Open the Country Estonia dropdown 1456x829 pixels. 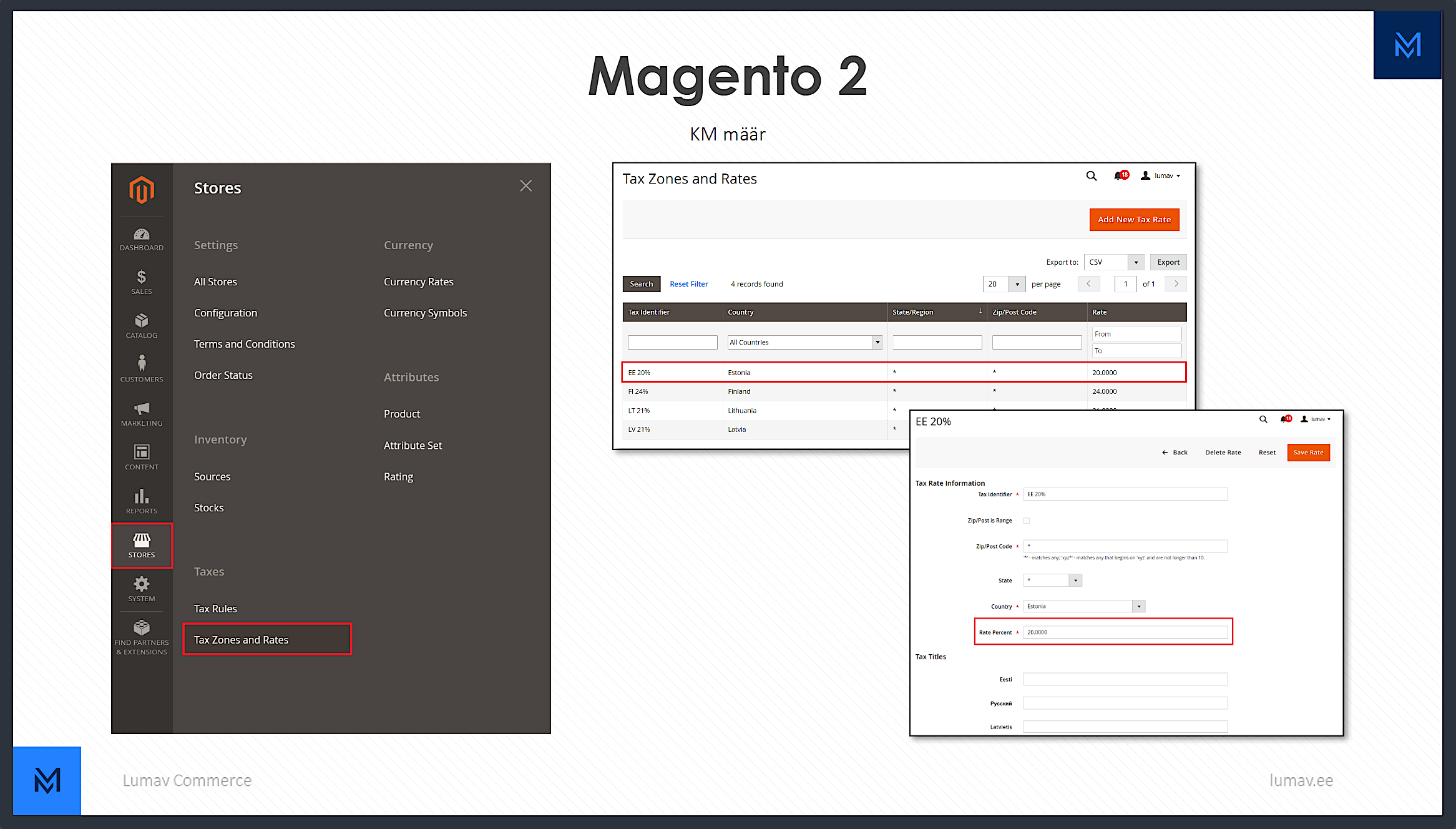coord(1084,606)
